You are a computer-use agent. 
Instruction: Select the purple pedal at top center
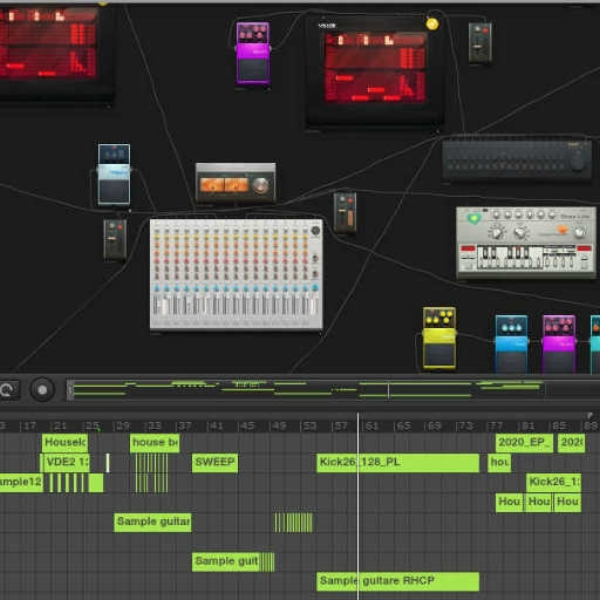click(253, 53)
